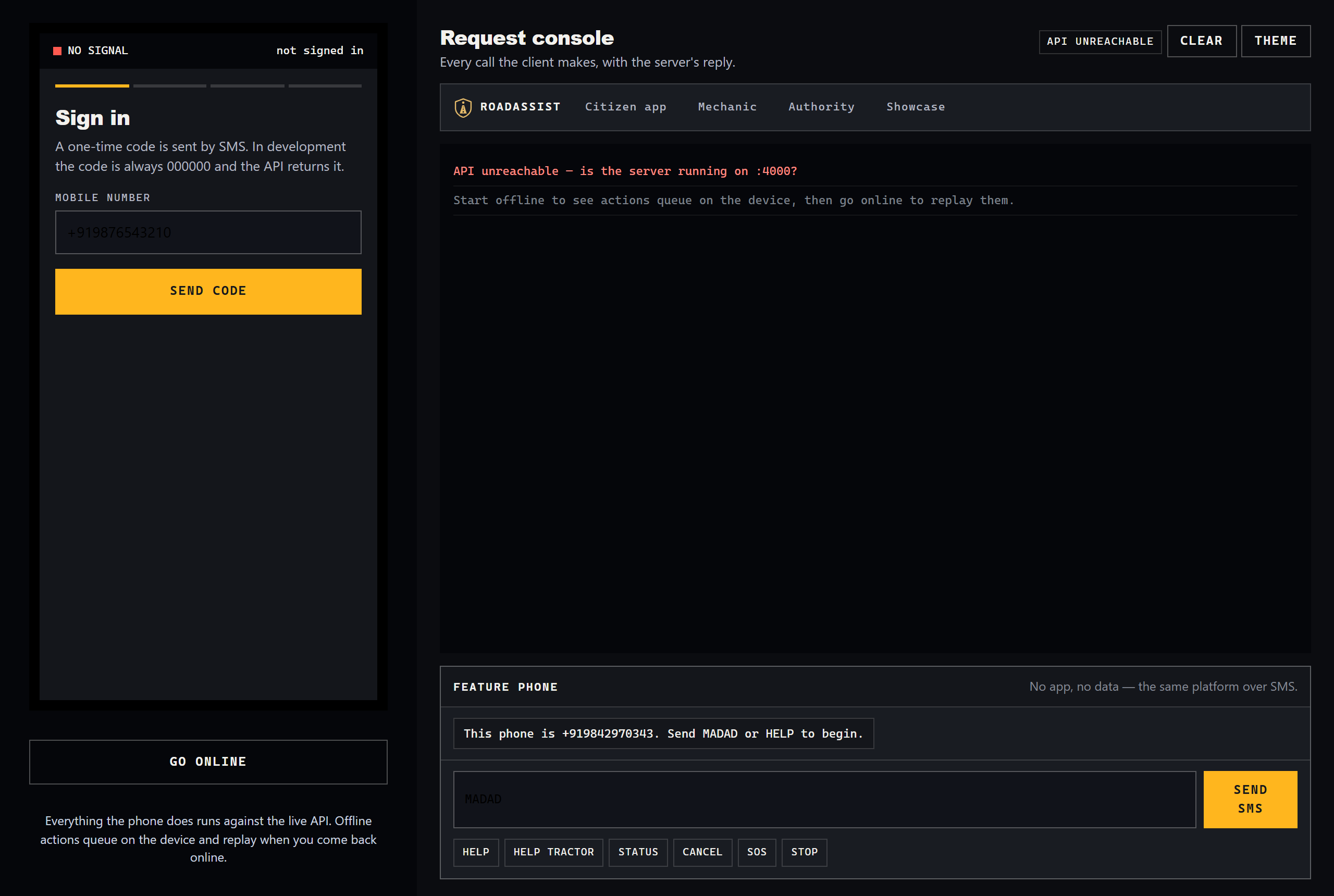Click 'No app, no data' caption text
Viewport: 1334px width, 896px height.
click(1163, 687)
